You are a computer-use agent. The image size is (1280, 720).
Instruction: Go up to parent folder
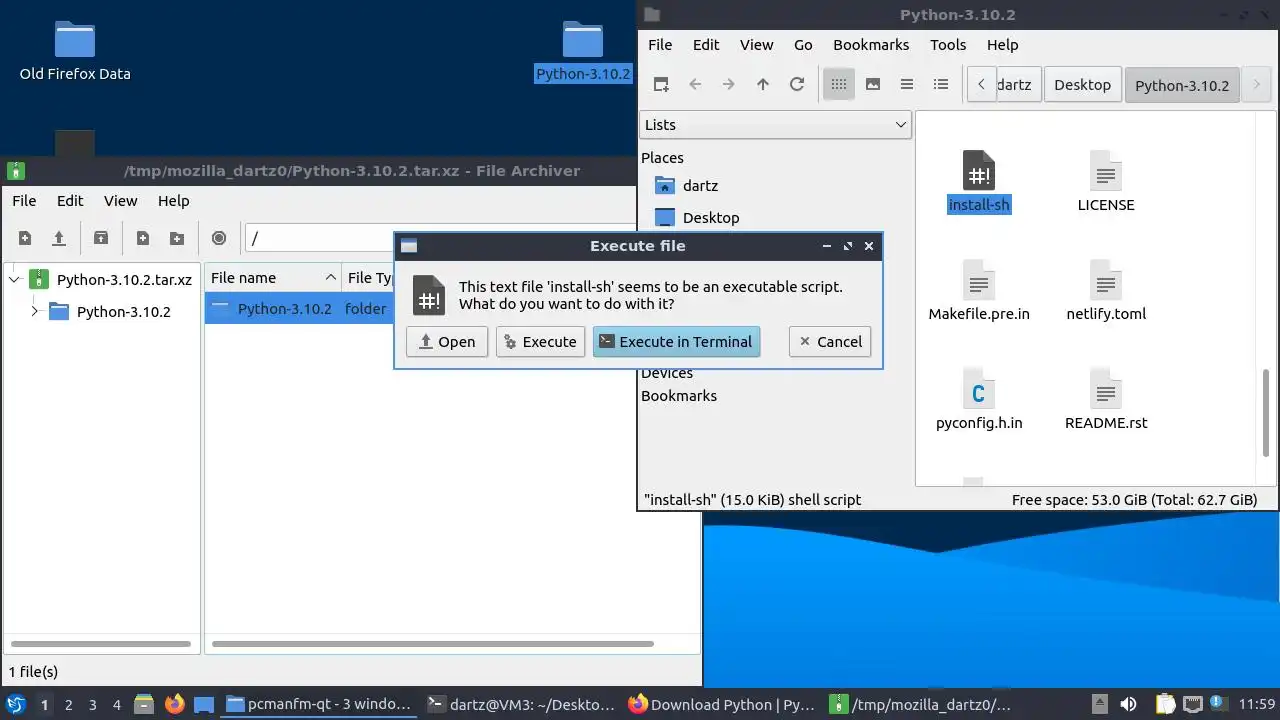pyautogui.click(x=763, y=85)
